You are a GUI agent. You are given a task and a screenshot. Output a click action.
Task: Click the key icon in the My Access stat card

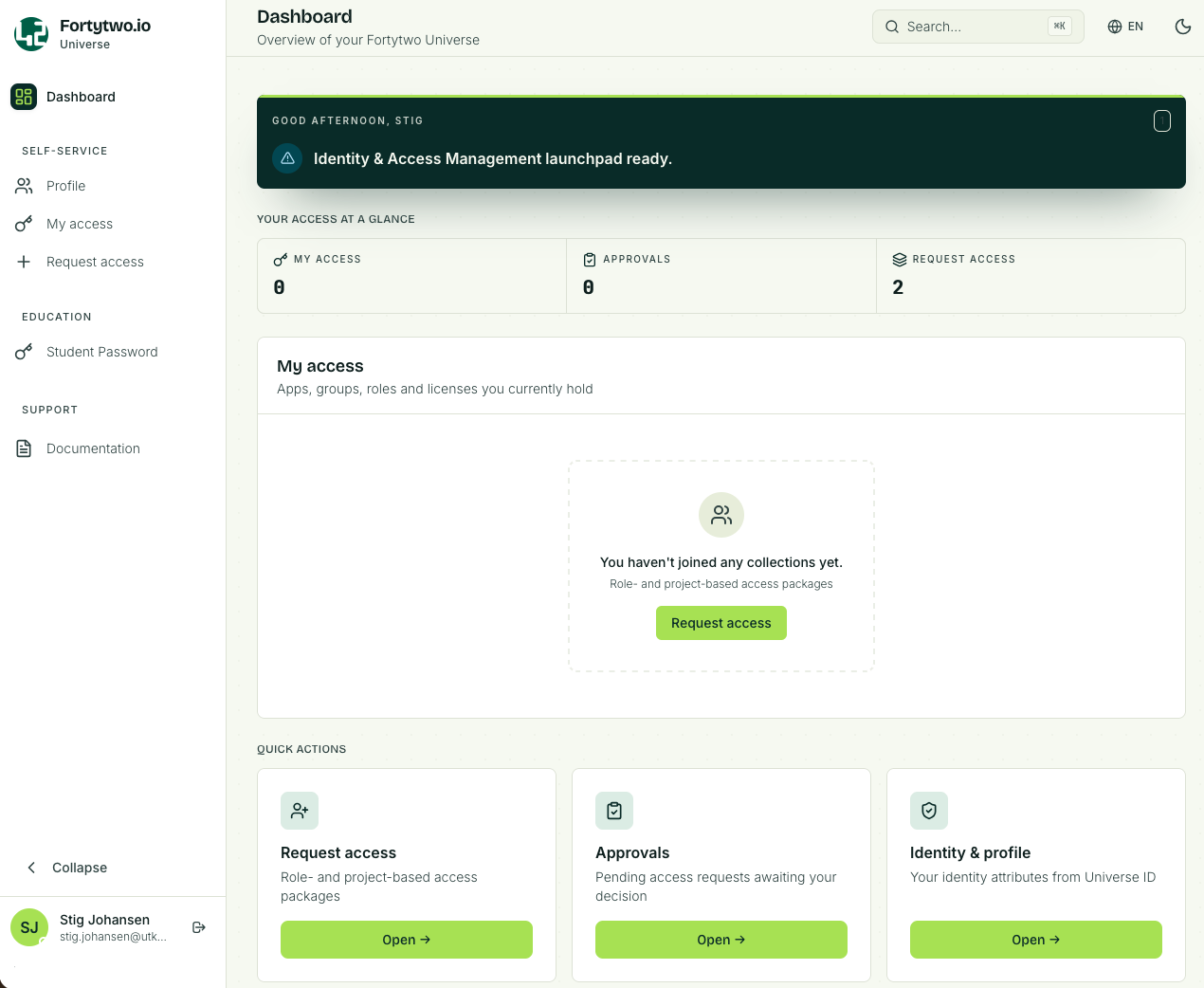tap(281, 260)
